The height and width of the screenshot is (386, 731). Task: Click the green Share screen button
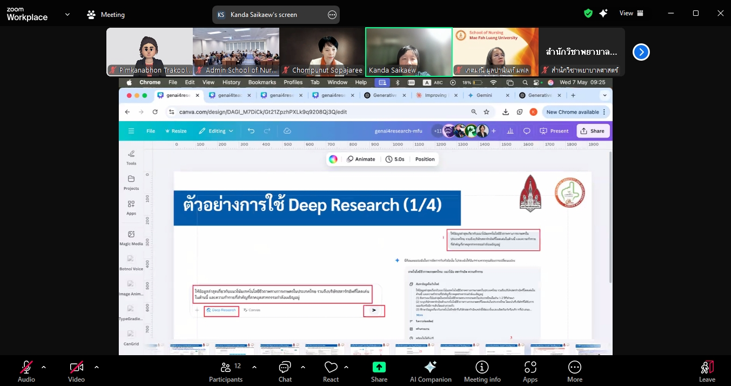(379, 372)
